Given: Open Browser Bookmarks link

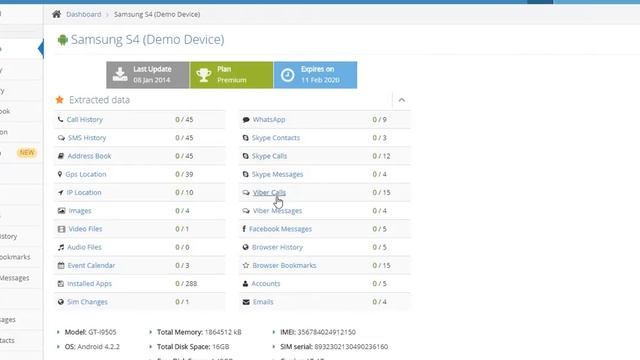Looking at the screenshot, I should [284, 265].
